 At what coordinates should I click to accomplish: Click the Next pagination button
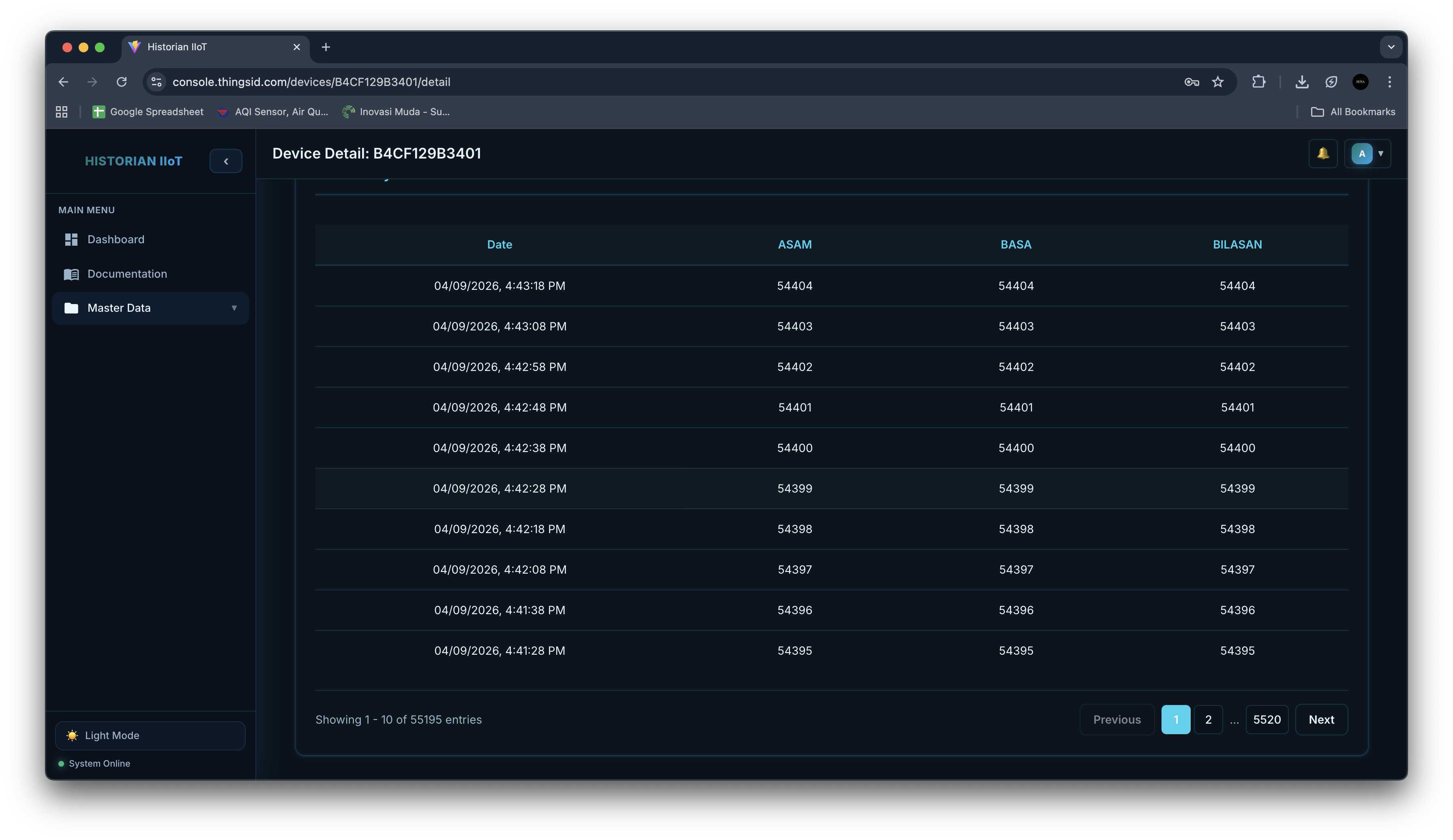tap(1322, 719)
